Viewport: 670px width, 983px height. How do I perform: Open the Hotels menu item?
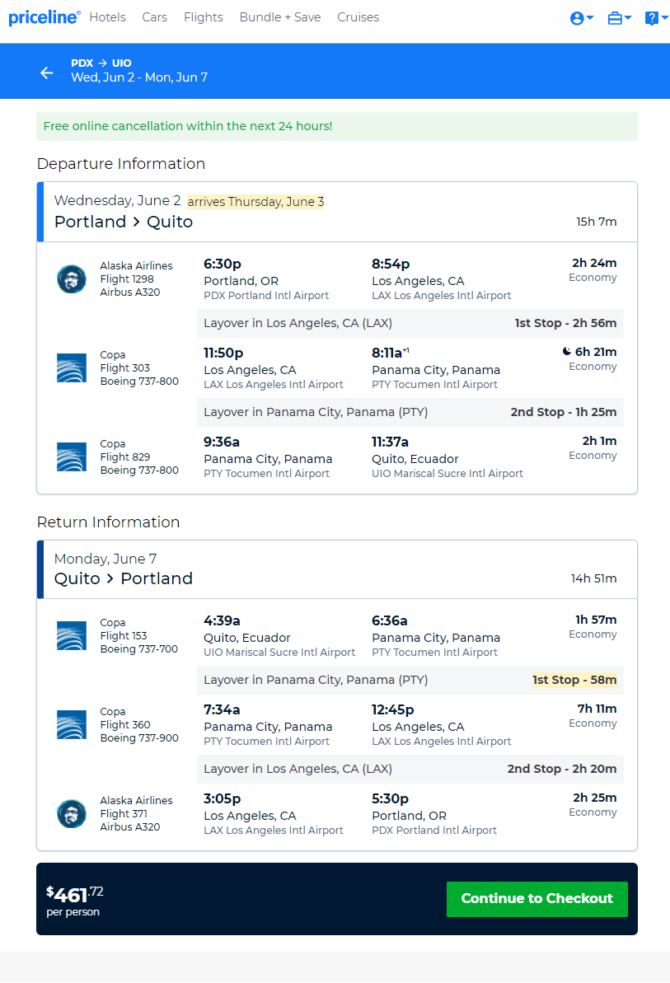107,18
